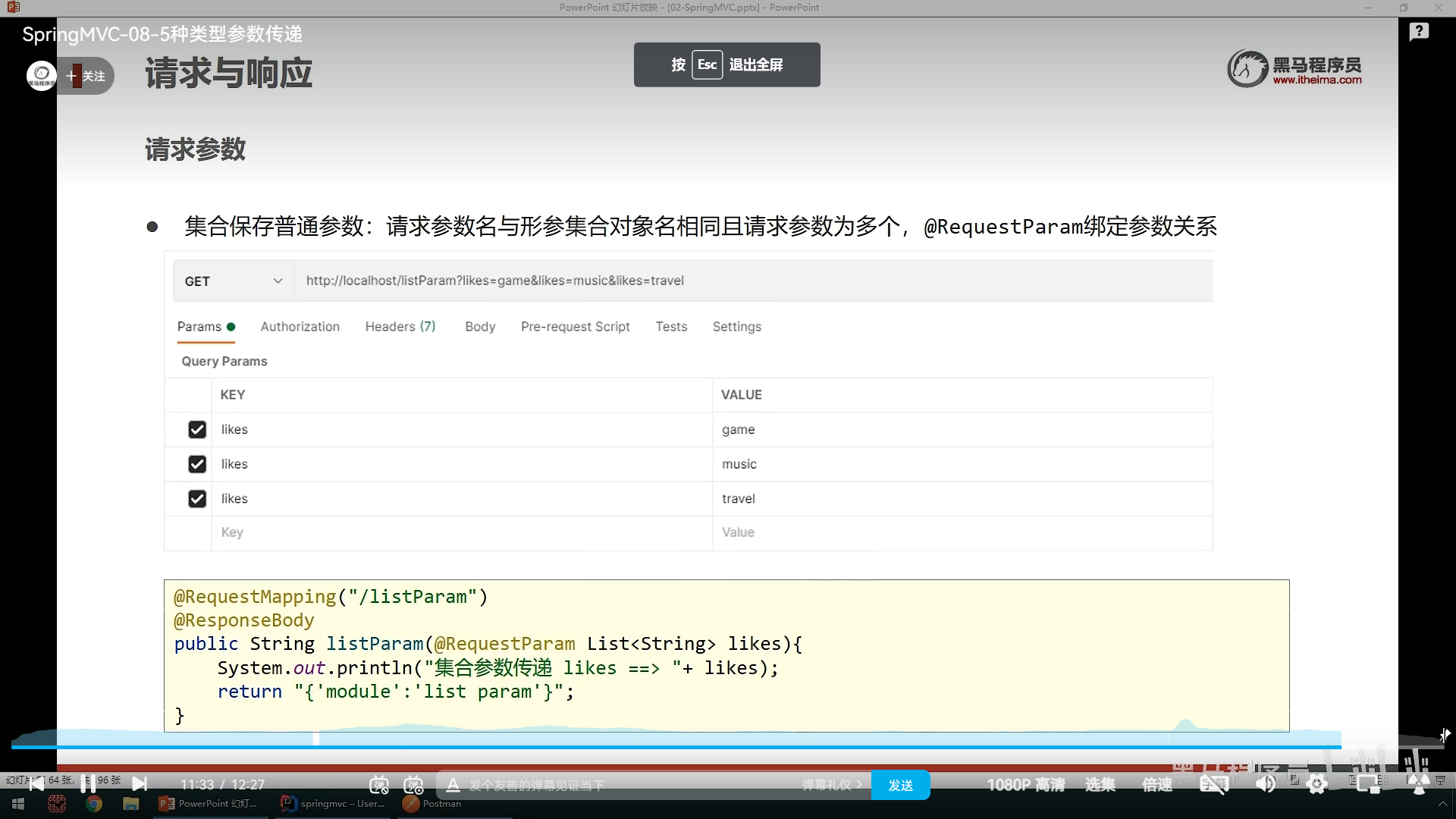Image resolution: width=1456 pixels, height=819 pixels.
Task: Uncheck the likes travel parameter checkbox
Action: [x=197, y=499]
